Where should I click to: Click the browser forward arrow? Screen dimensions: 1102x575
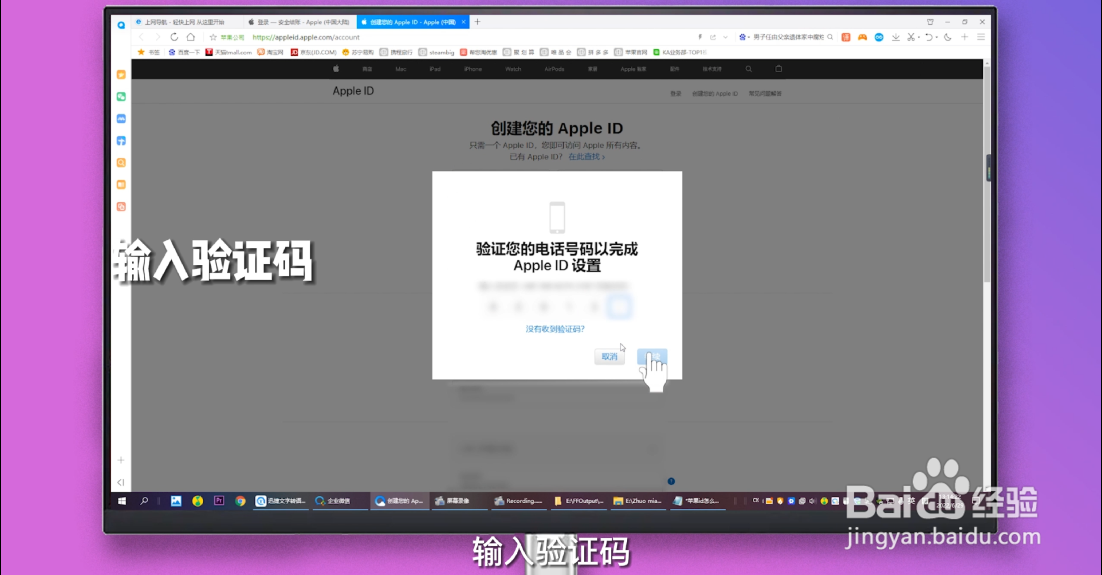click(x=157, y=37)
